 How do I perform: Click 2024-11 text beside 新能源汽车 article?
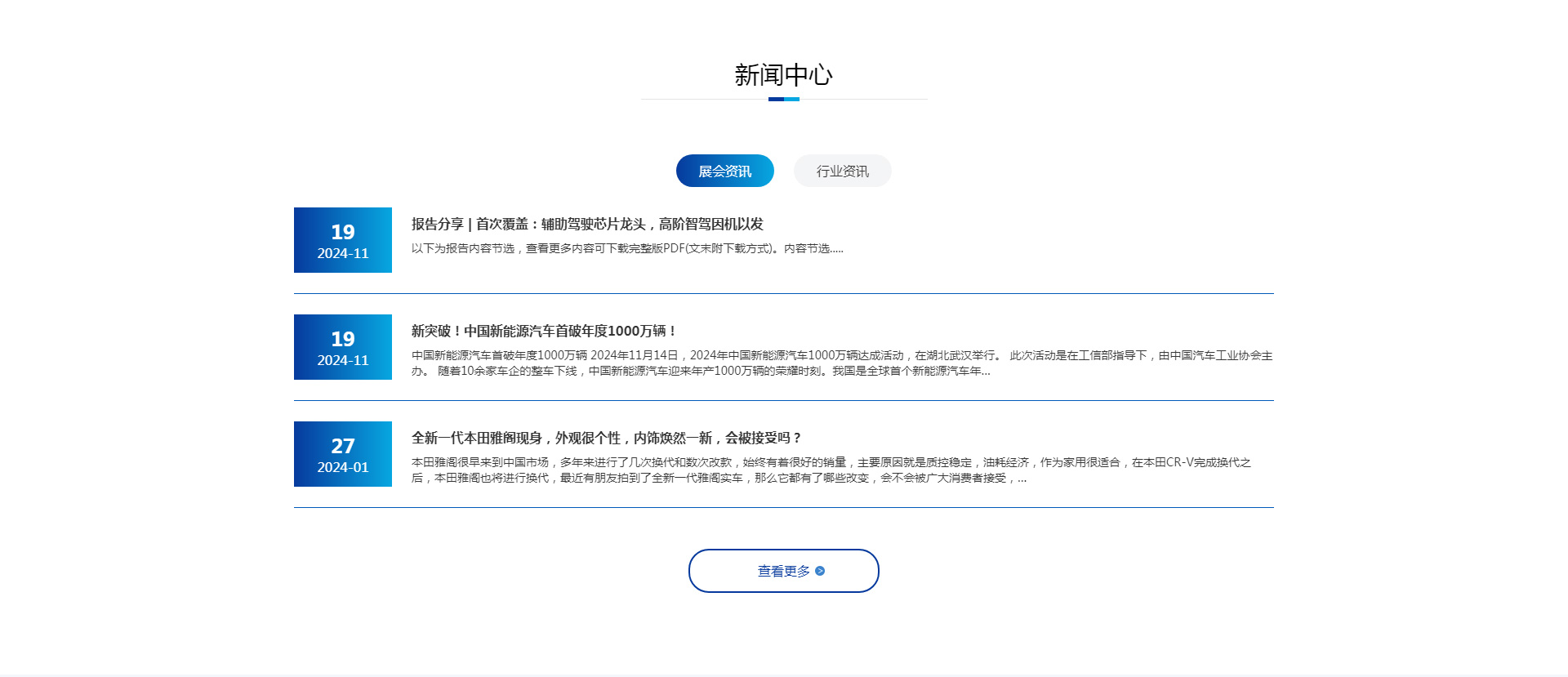[x=343, y=360]
